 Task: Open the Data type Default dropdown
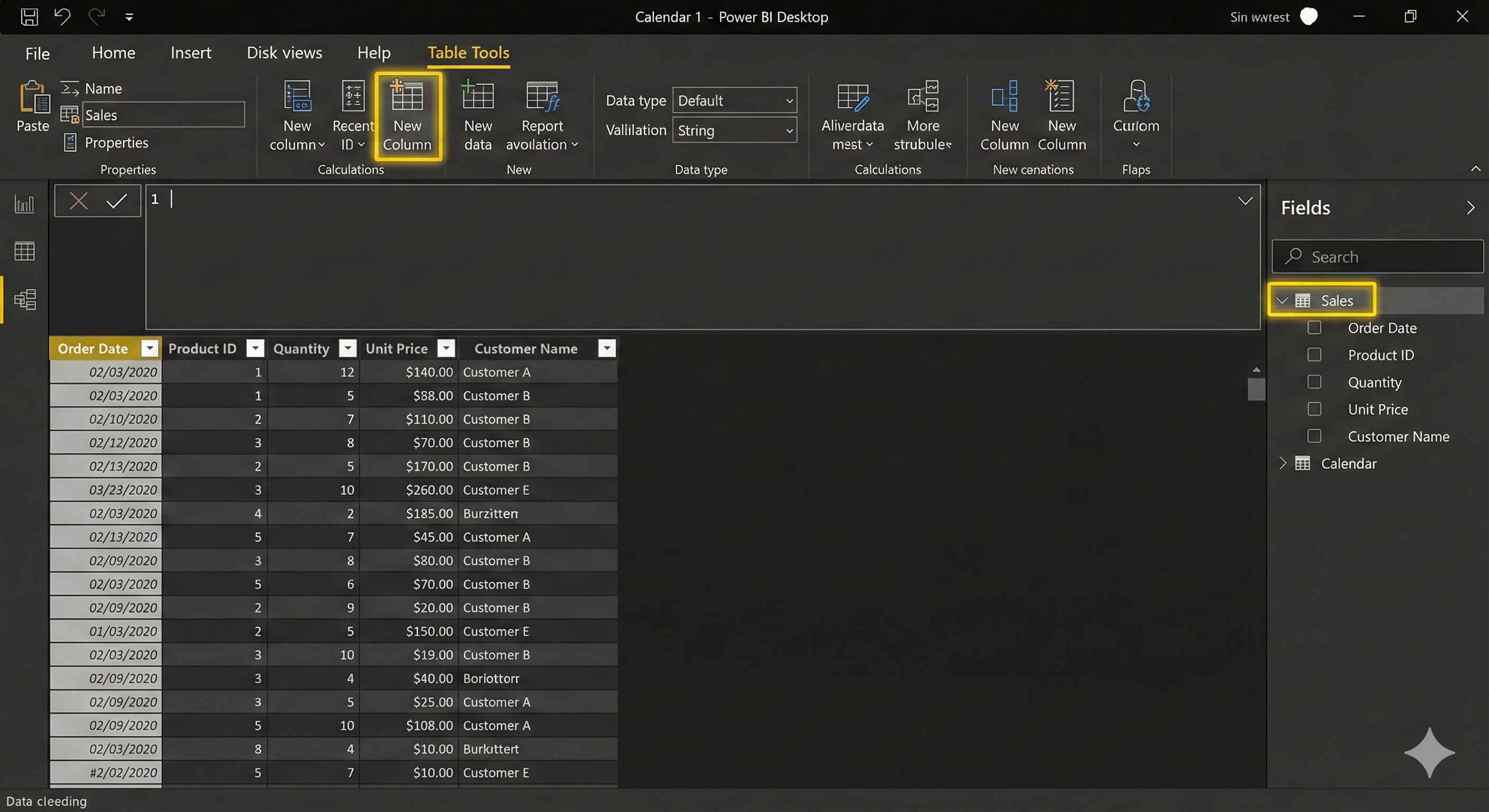click(789, 100)
